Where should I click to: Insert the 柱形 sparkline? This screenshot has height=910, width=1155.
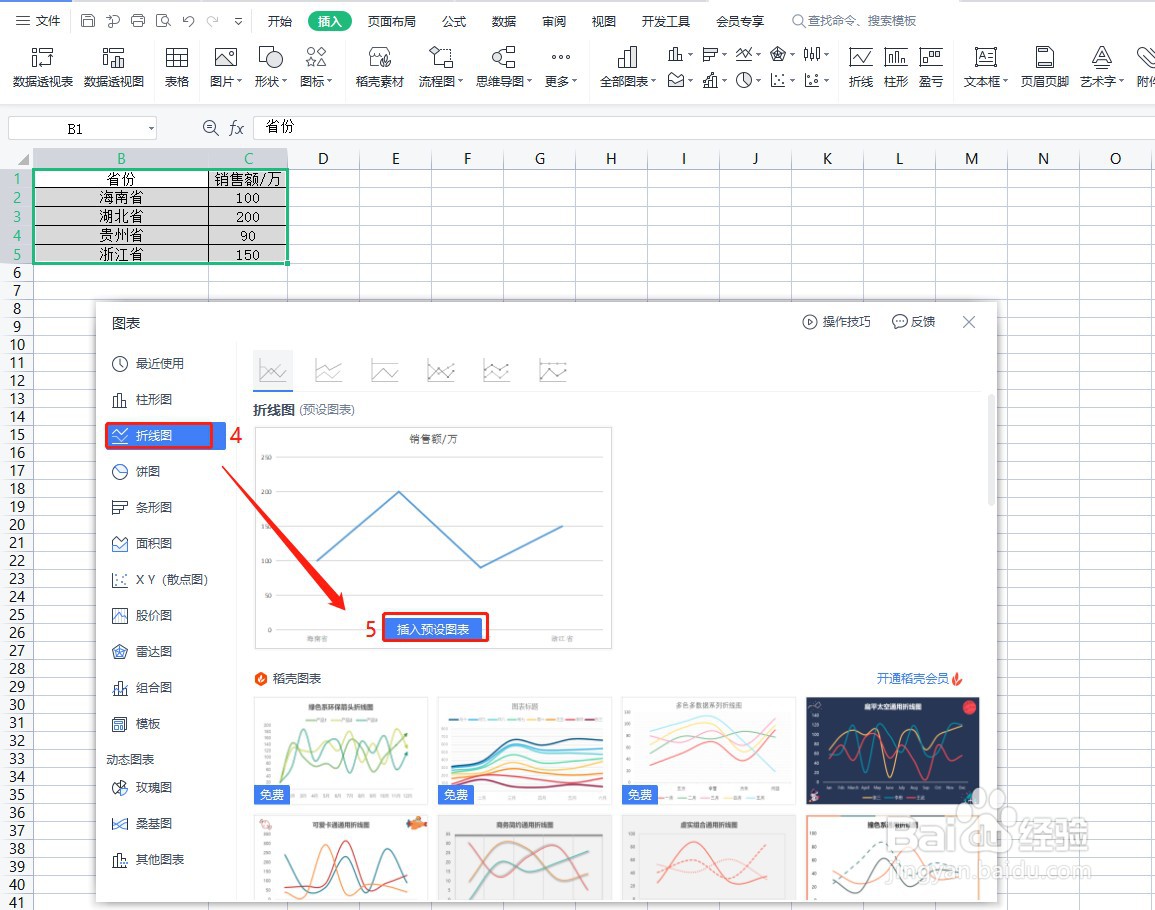[896, 67]
